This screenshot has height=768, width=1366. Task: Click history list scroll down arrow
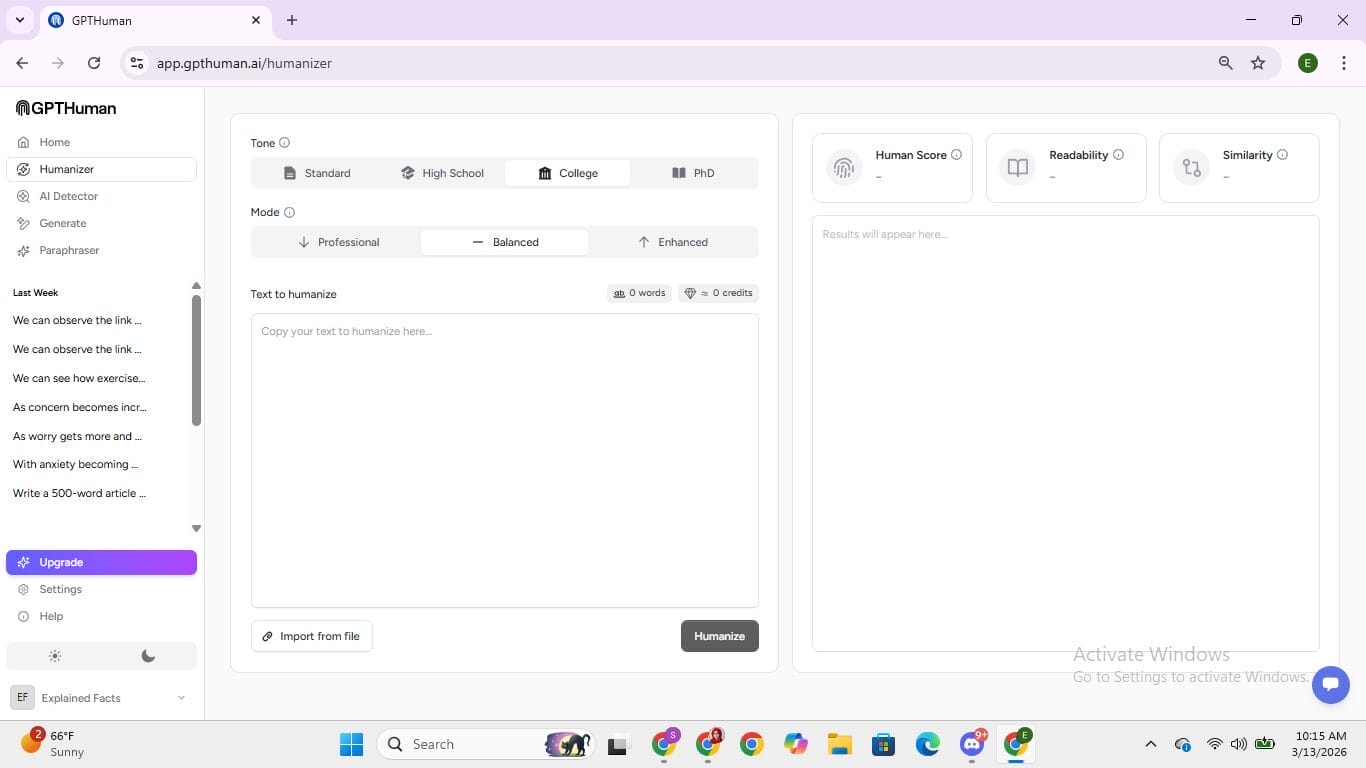point(196,528)
